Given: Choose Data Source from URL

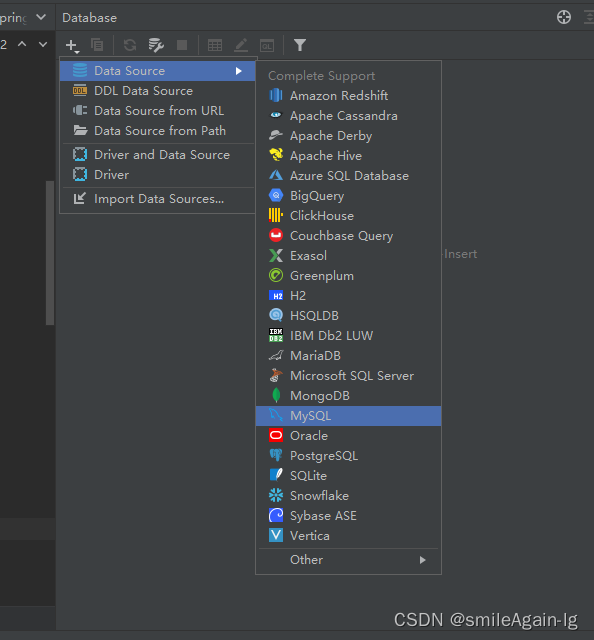Looking at the screenshot, I should tap(158, 111).
